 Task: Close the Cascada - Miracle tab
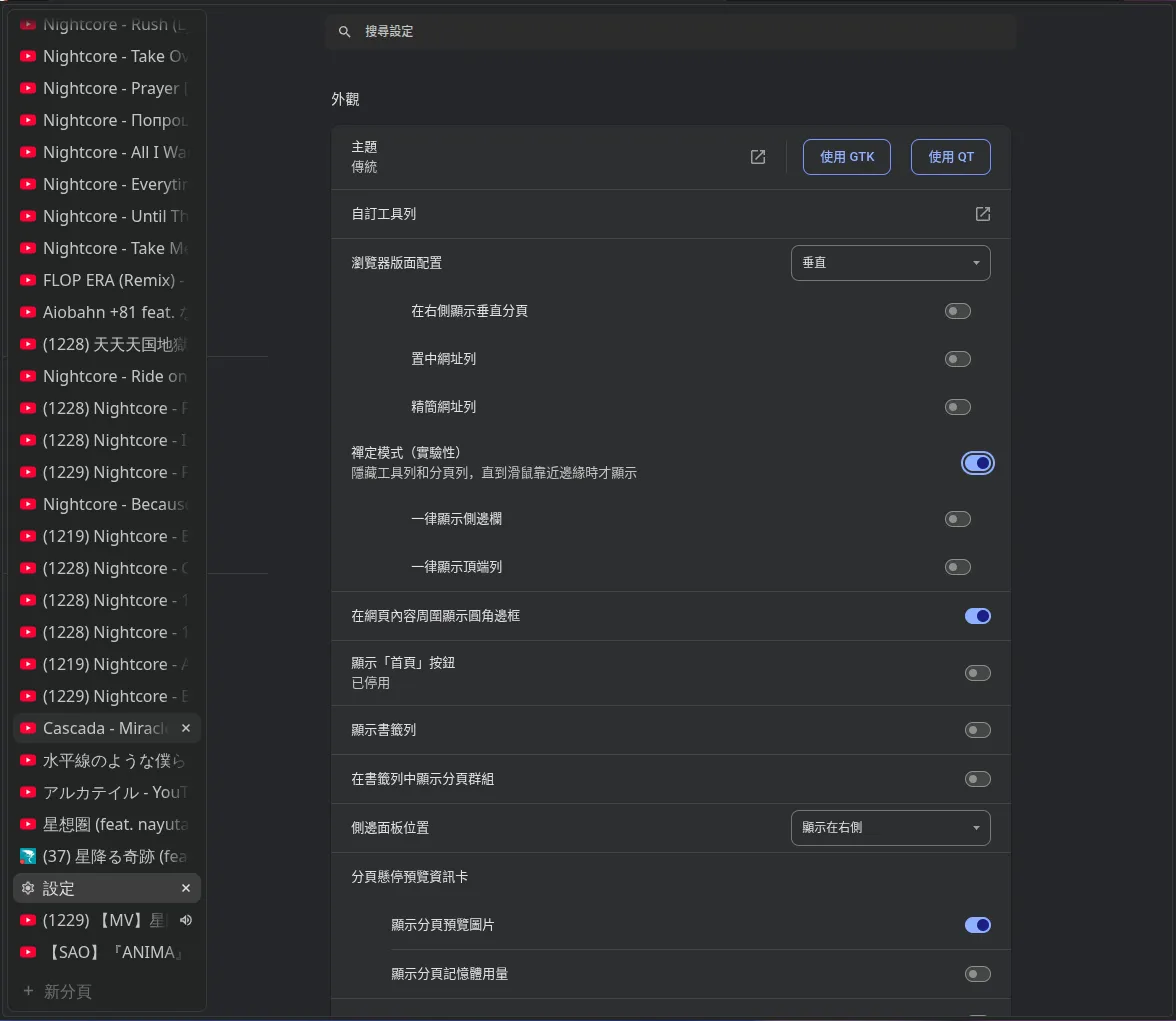click(x=186, y=728)
